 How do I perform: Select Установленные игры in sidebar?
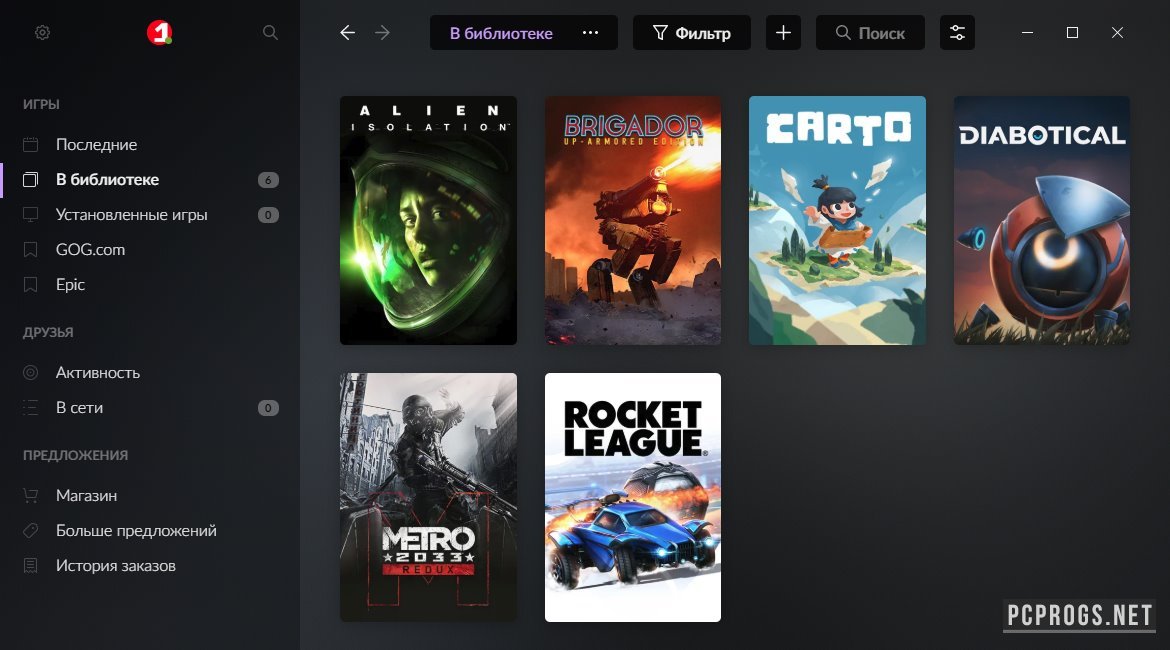pyautogui.click(x=131, y=215)
